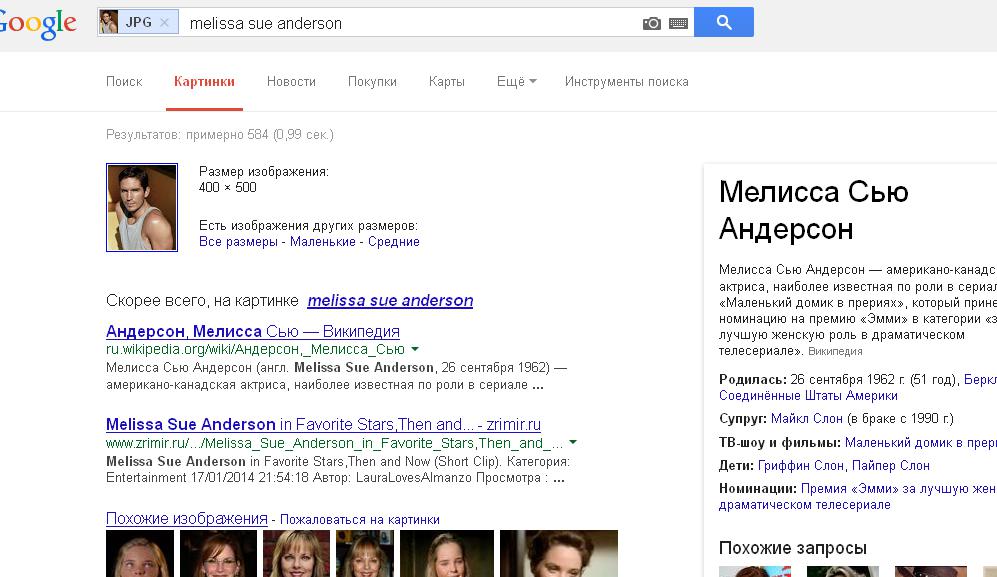Click the 400 × 500 image size text
The image size is (997, 577).
click(228, 187)
